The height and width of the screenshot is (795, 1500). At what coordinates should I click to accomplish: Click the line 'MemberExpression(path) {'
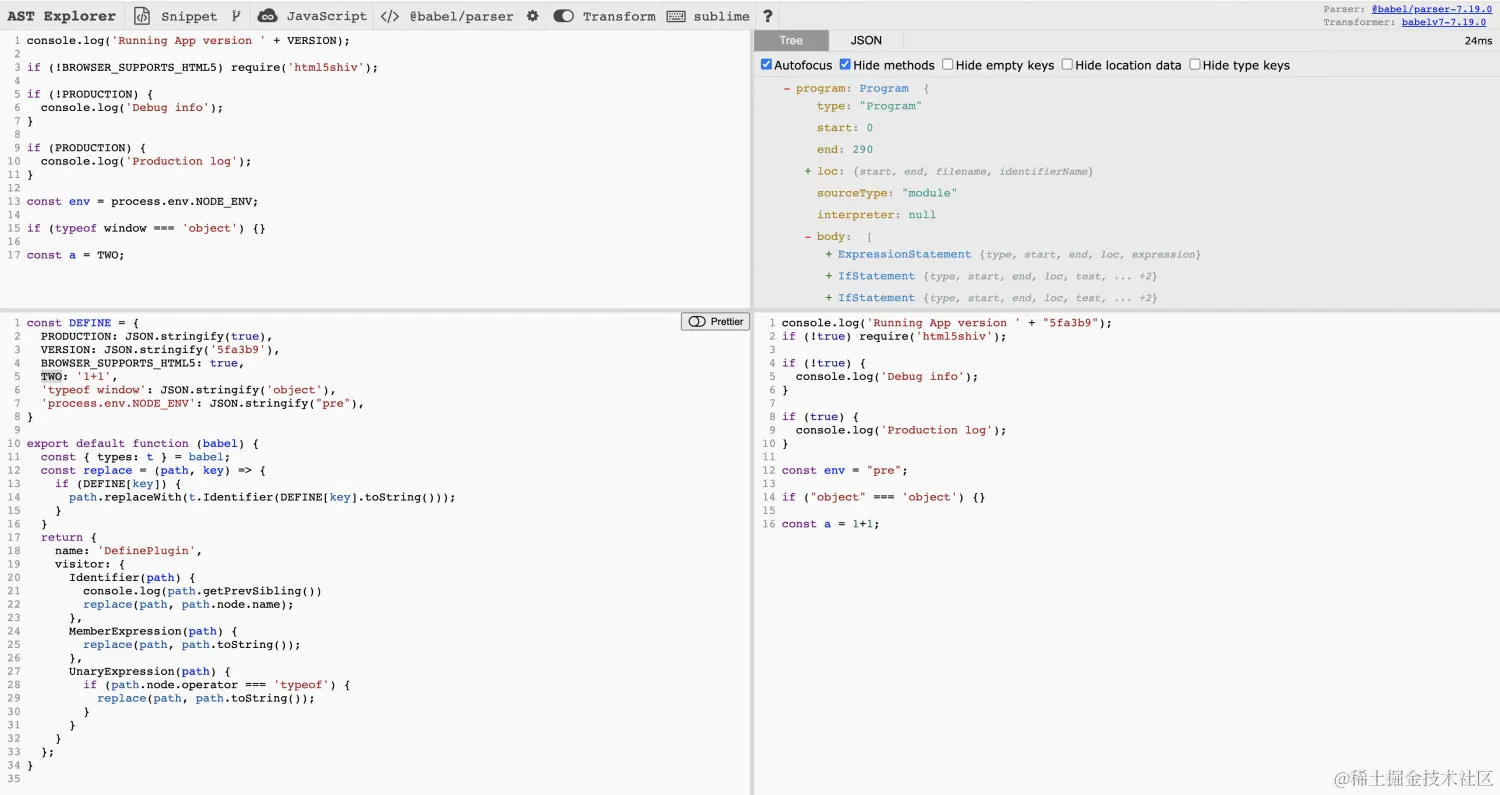point(153,632)
